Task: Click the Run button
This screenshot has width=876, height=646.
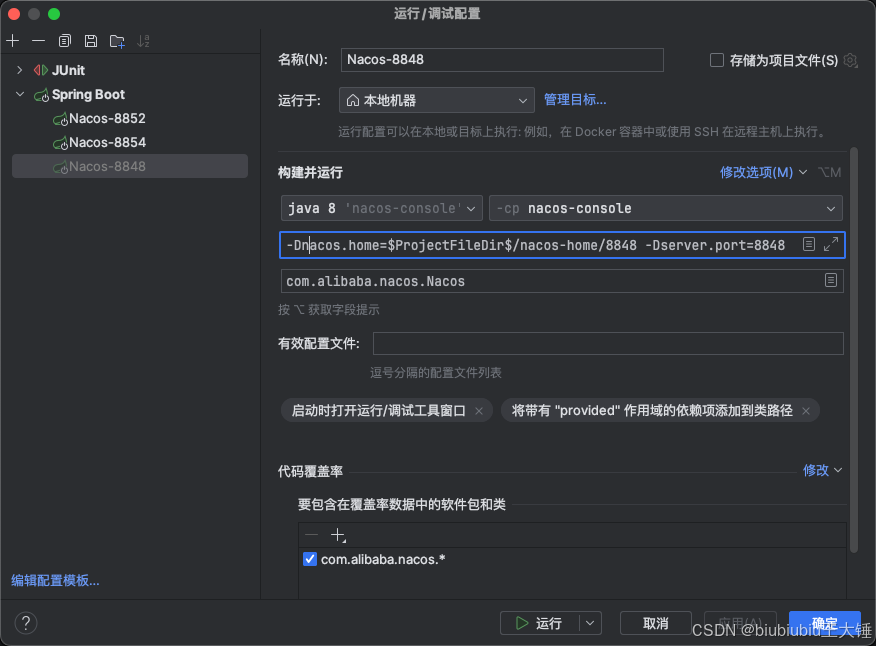Action: pyautogui.click(x=540, y=623)
